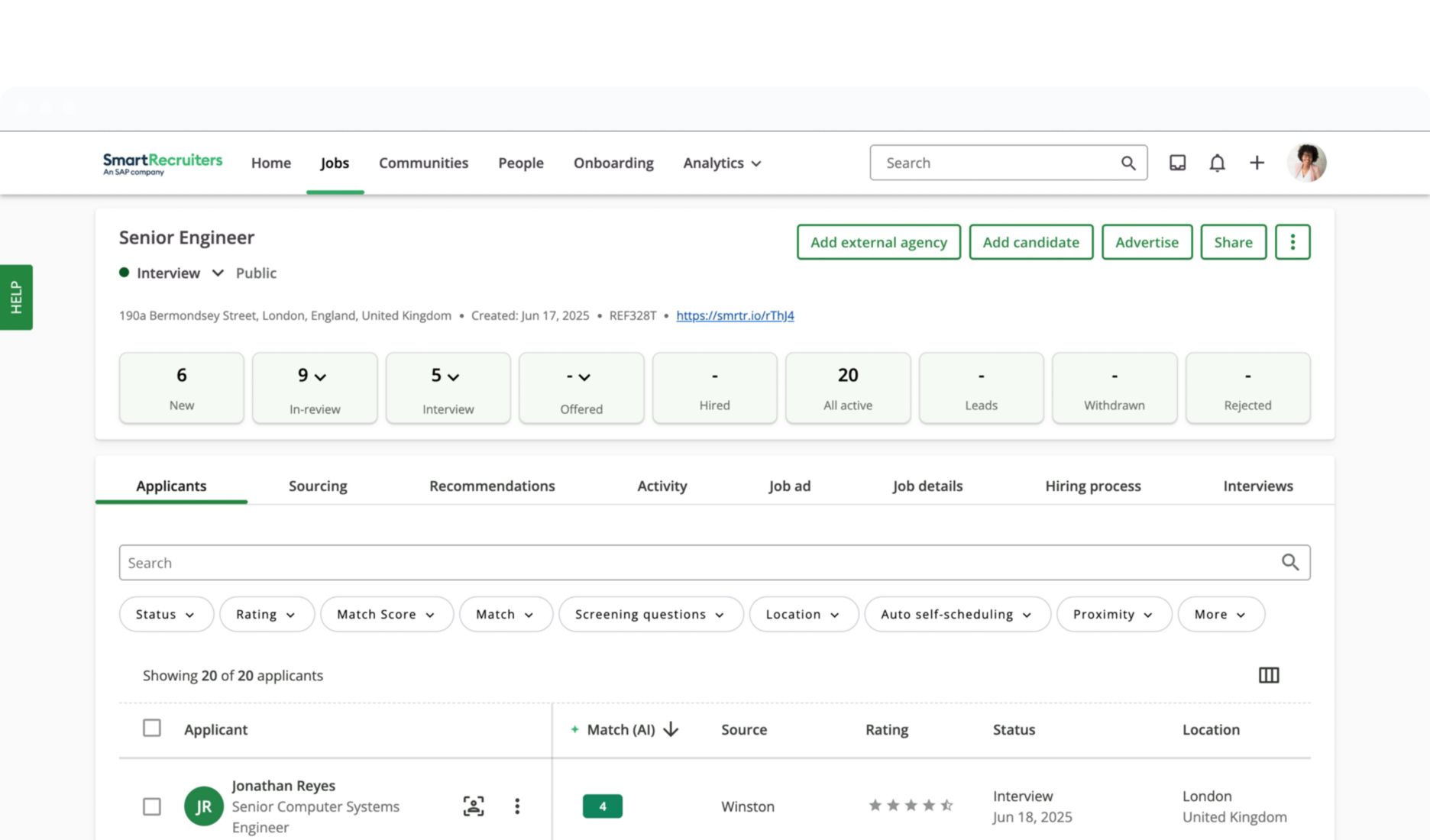Click the applicant search magnifier icon

point(1289,563)
